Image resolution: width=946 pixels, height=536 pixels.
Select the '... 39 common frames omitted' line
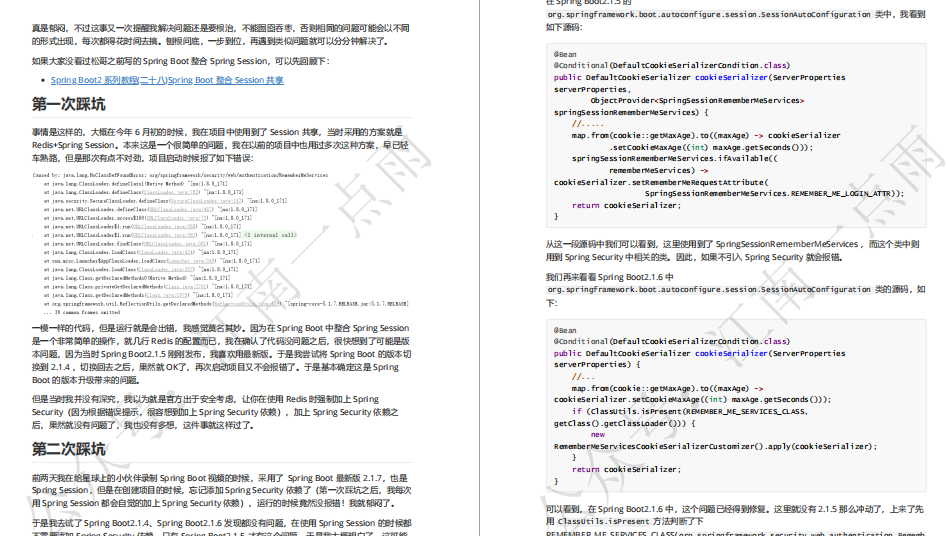[x=81, y=312]
